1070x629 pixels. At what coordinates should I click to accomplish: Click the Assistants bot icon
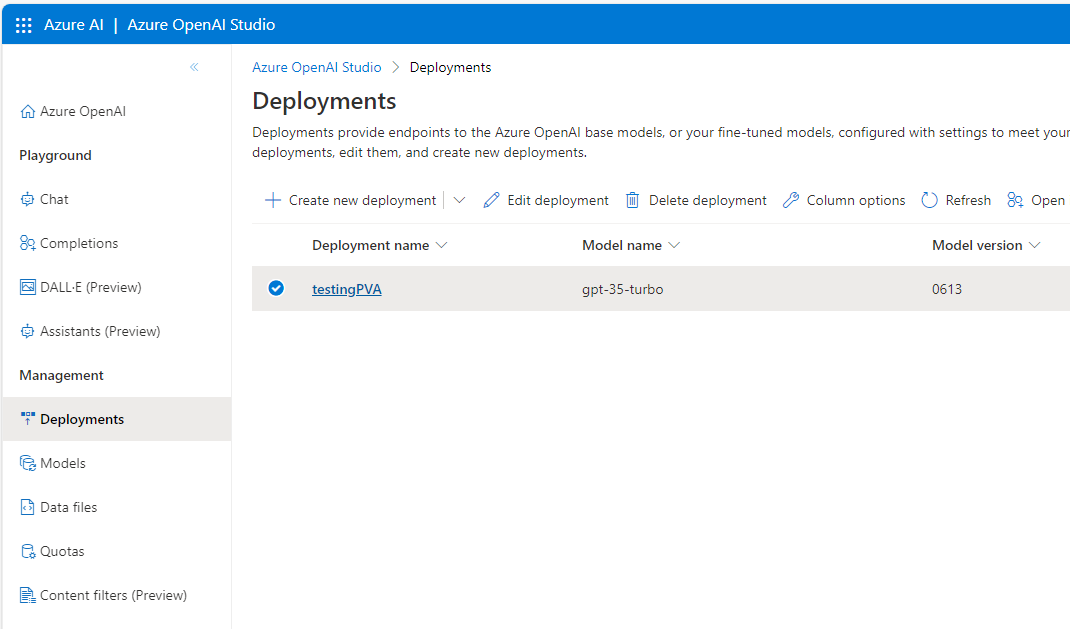tap(27, 332)
